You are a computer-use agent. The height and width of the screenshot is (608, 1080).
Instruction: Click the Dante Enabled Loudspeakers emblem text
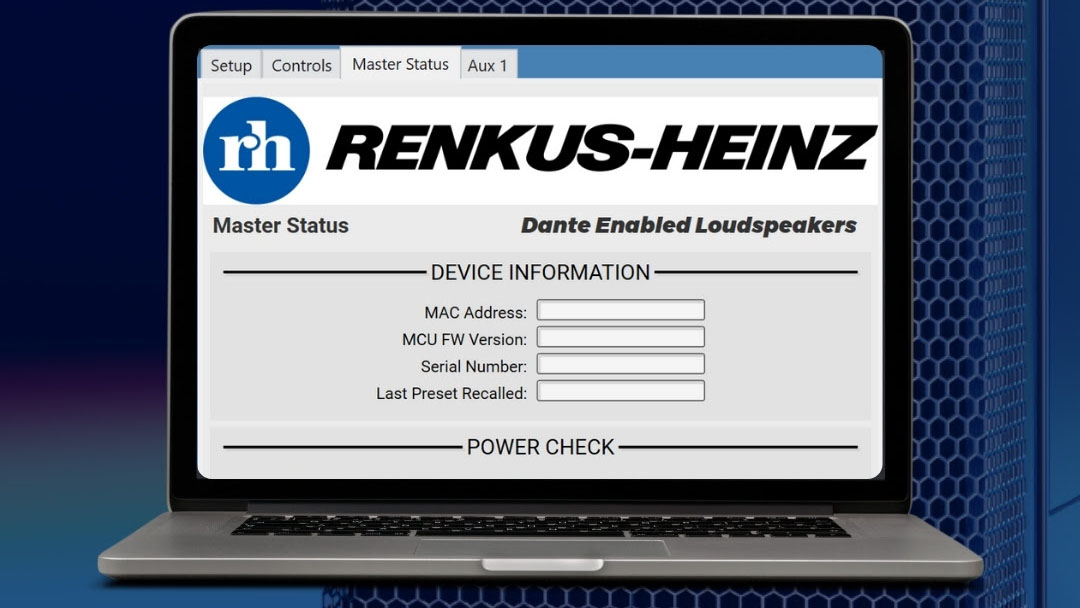coord(688,225)
